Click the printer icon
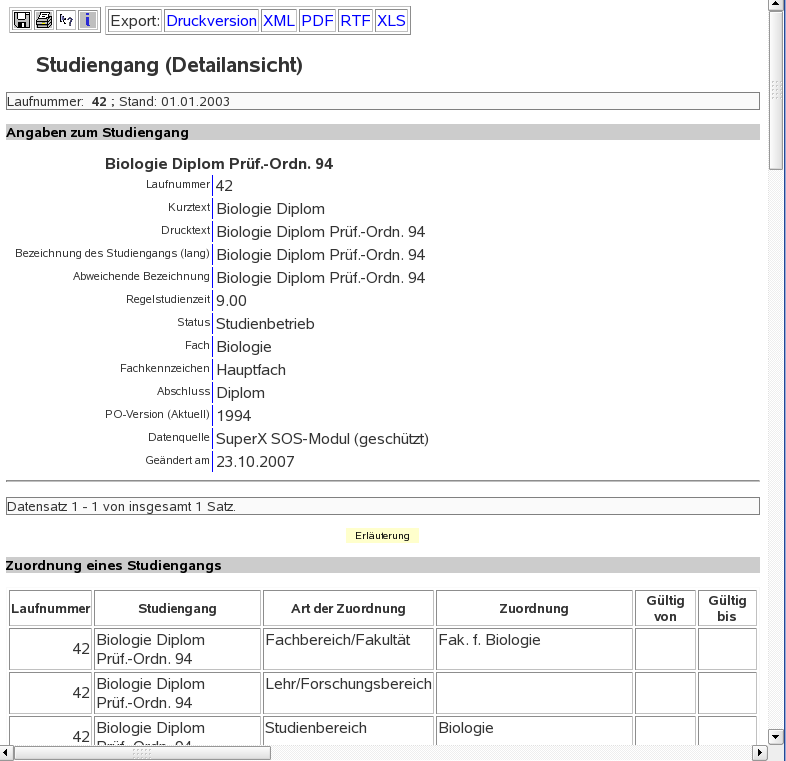 click(44, 21)
